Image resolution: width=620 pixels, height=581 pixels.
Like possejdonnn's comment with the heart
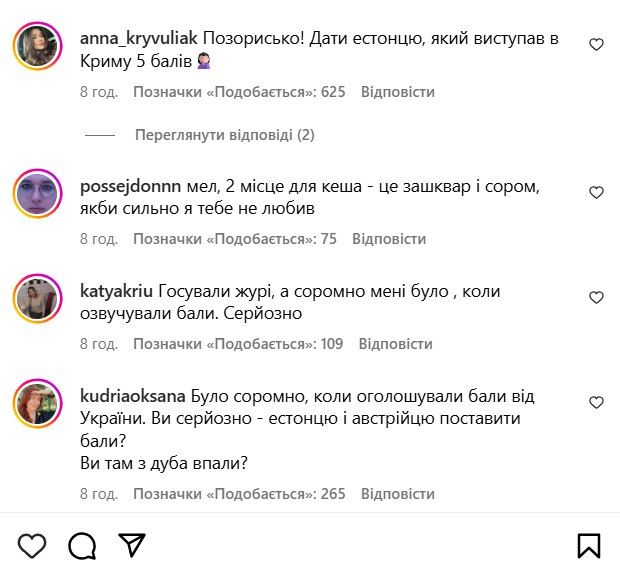596,192
